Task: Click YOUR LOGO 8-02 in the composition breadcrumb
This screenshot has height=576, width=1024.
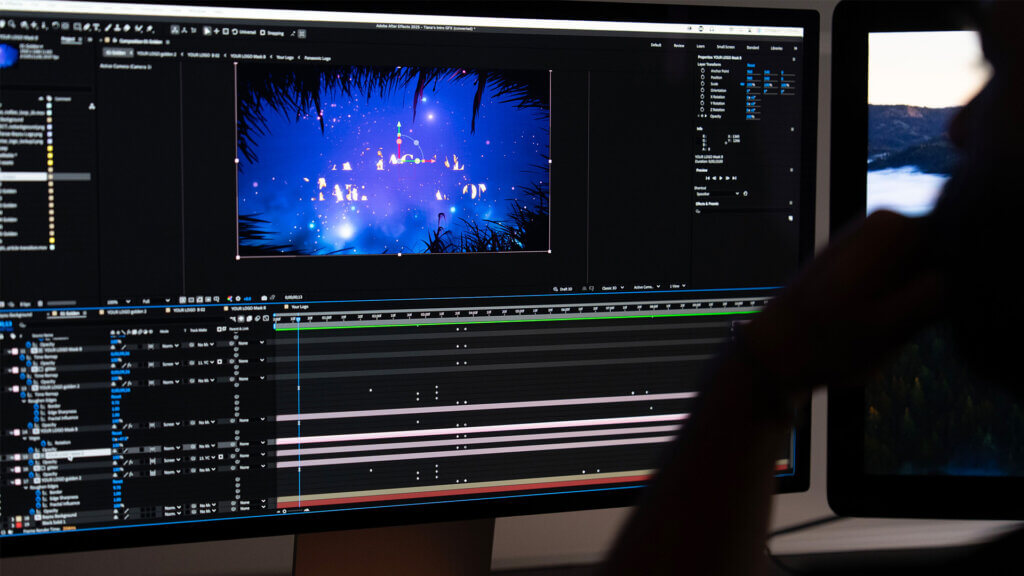Action: coord(204,55)
